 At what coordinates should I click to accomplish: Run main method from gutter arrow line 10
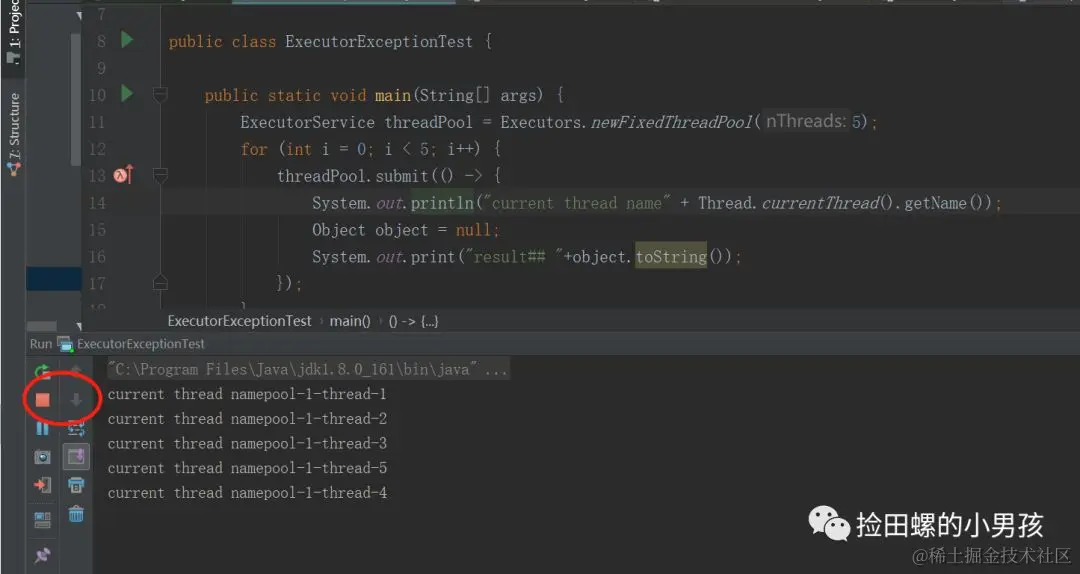click(127, 93)
